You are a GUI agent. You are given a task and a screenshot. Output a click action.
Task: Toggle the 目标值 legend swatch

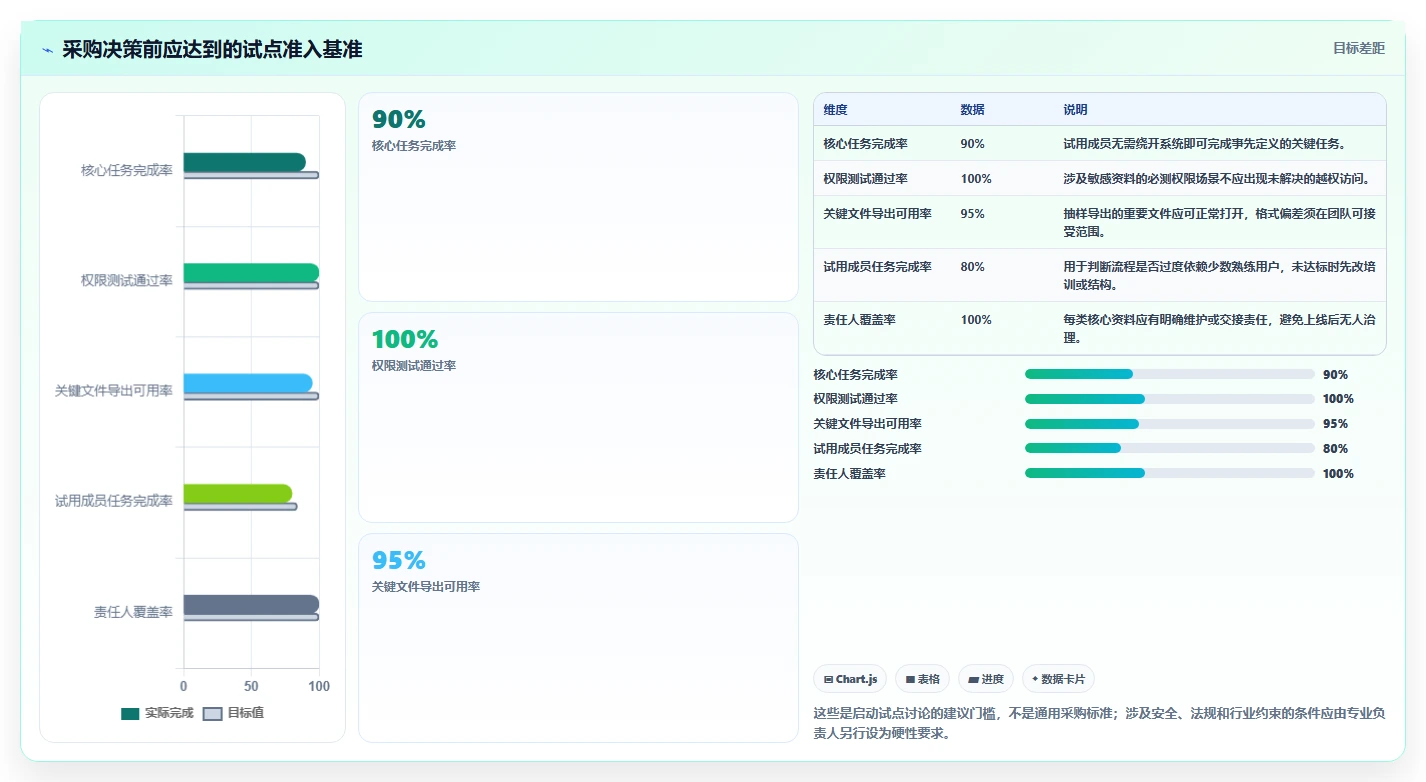[x=212, y=714]
